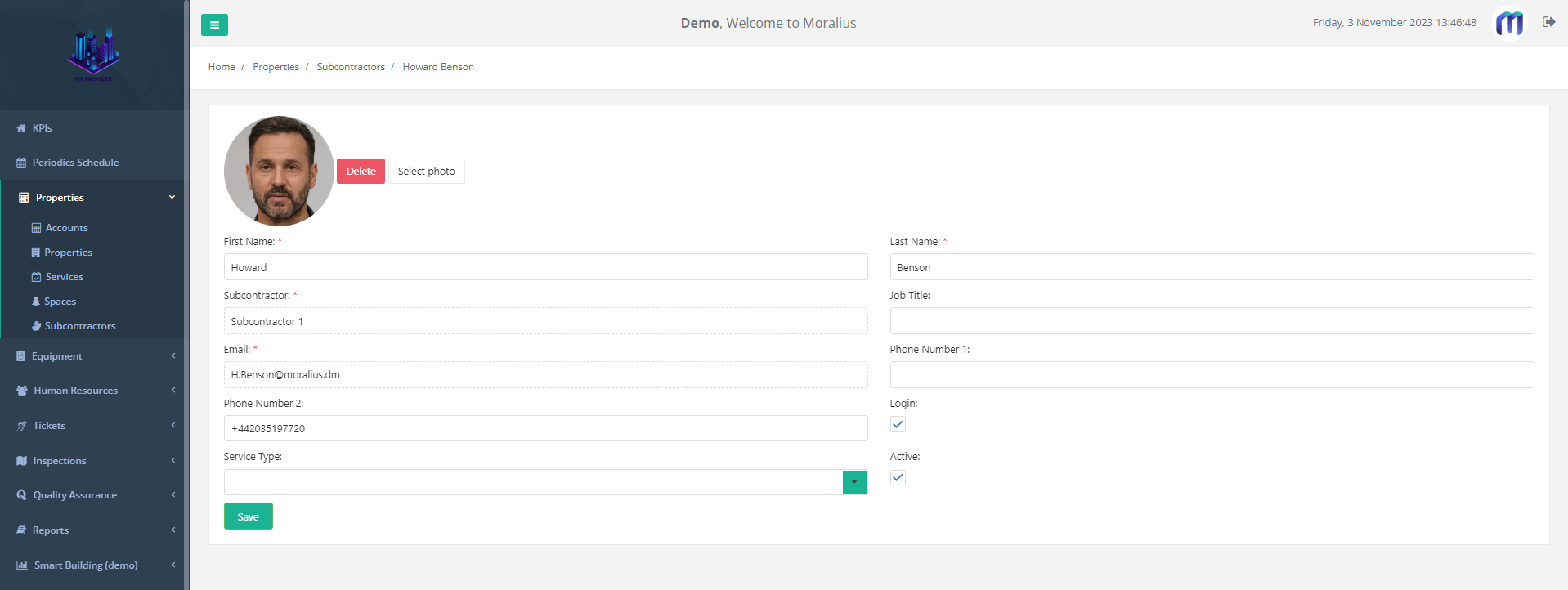Click the Equipment menu icon
Viewport: 1568px width, 590px height.
tap(20, 356)
